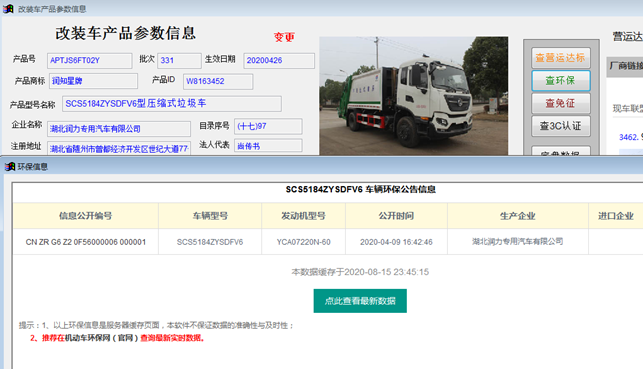
Task: Click the 批次 field showing 331
Action: 179,61
